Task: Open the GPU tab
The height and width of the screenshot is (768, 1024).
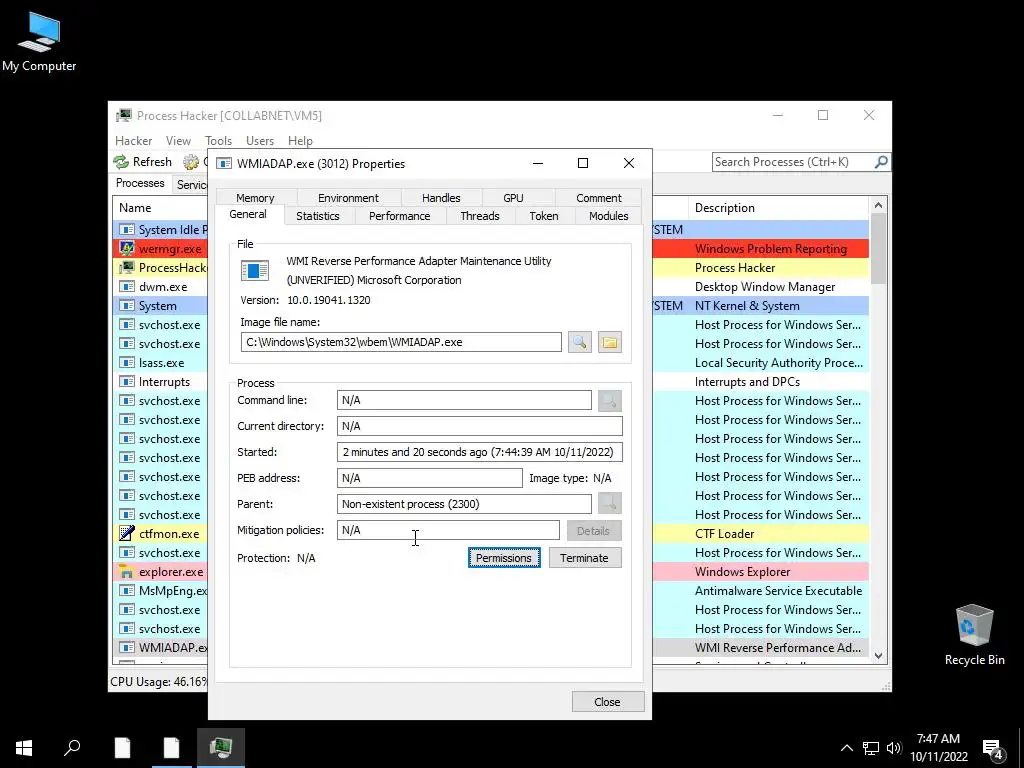Action: (x=513, y=198)
